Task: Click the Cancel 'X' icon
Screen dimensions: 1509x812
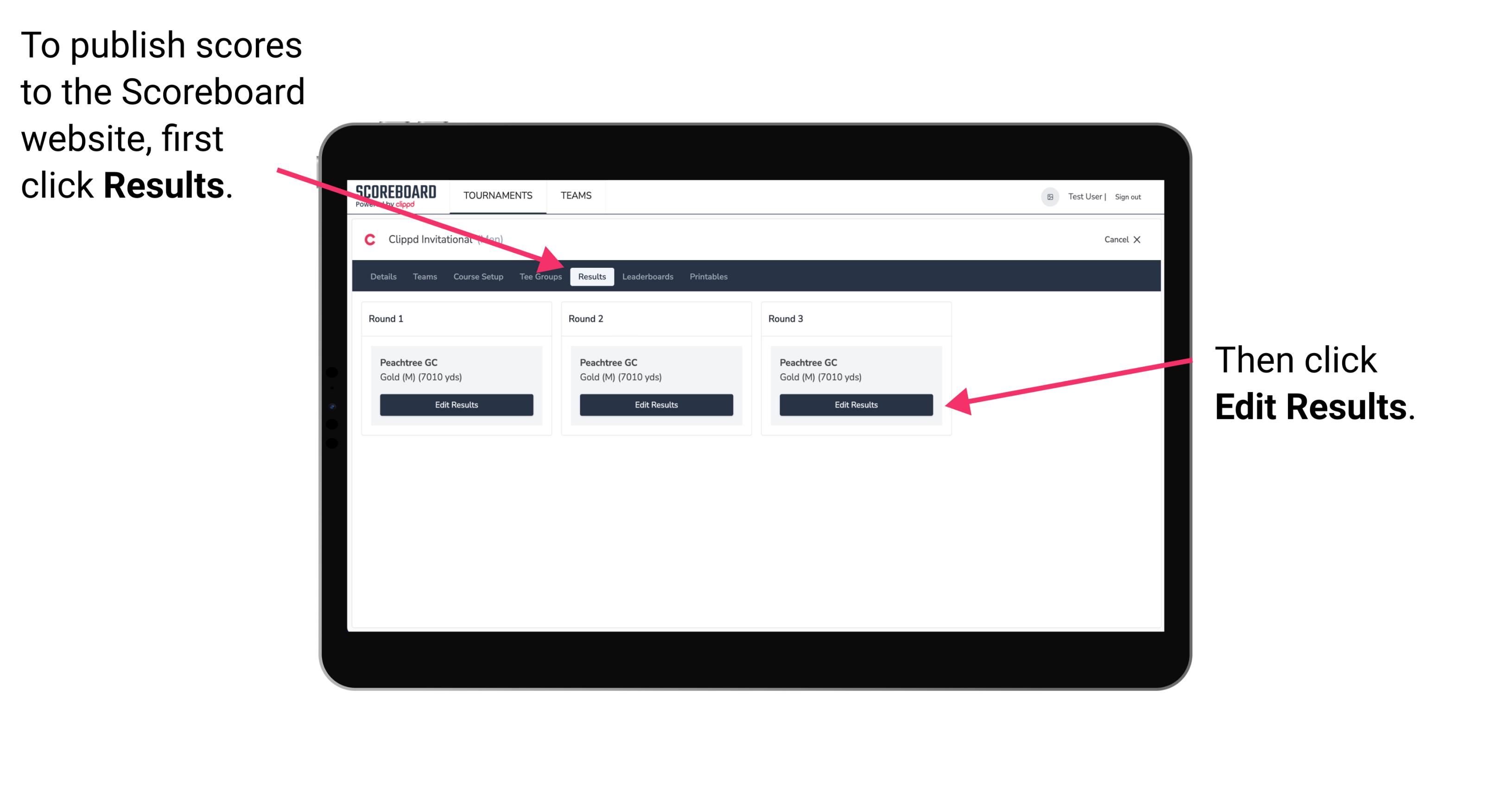Action: click(1140, 240)
